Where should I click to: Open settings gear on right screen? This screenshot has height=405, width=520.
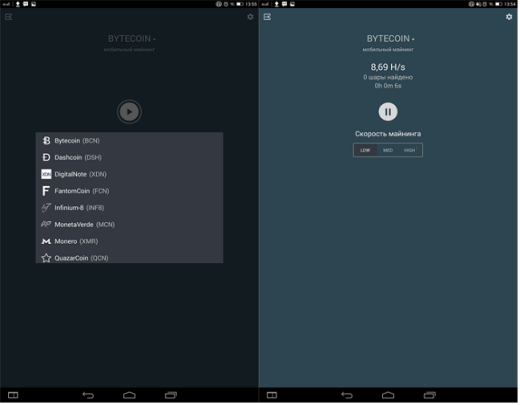tap(510, 17)
